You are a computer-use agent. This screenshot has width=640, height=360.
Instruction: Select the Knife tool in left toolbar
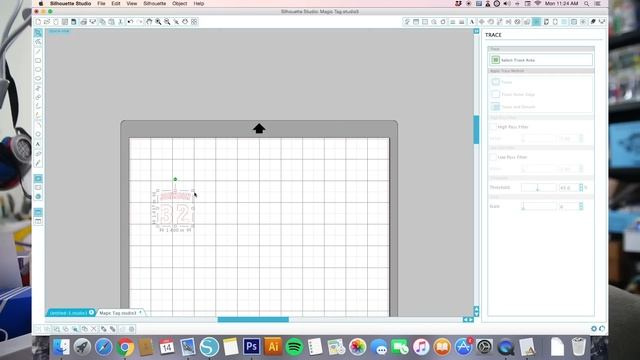coord(38,163)
